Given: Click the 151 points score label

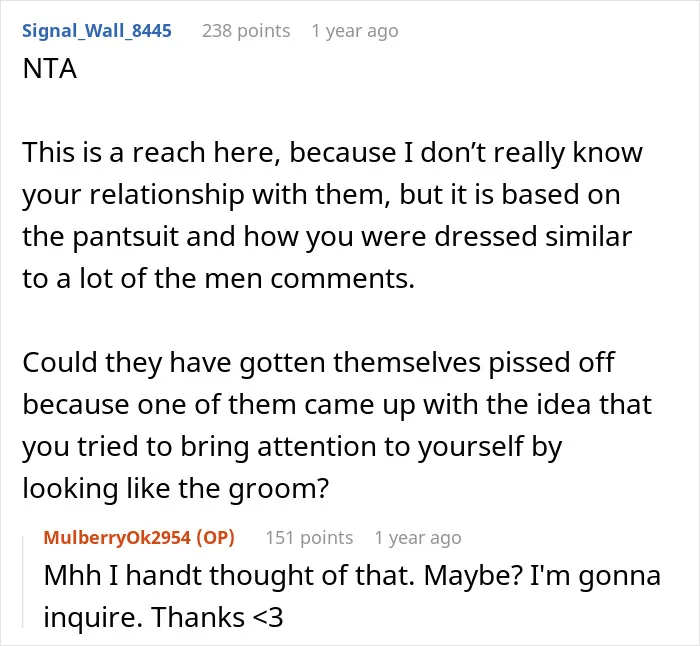Looking at the screenshot, I should tap(309, 538).
